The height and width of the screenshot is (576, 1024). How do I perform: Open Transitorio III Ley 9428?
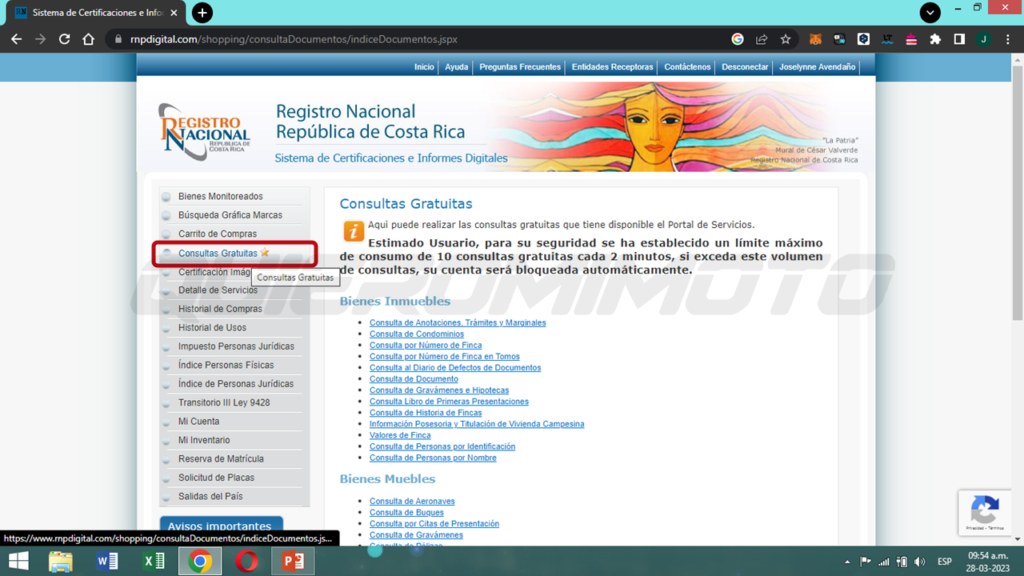(x=224, y=403)
